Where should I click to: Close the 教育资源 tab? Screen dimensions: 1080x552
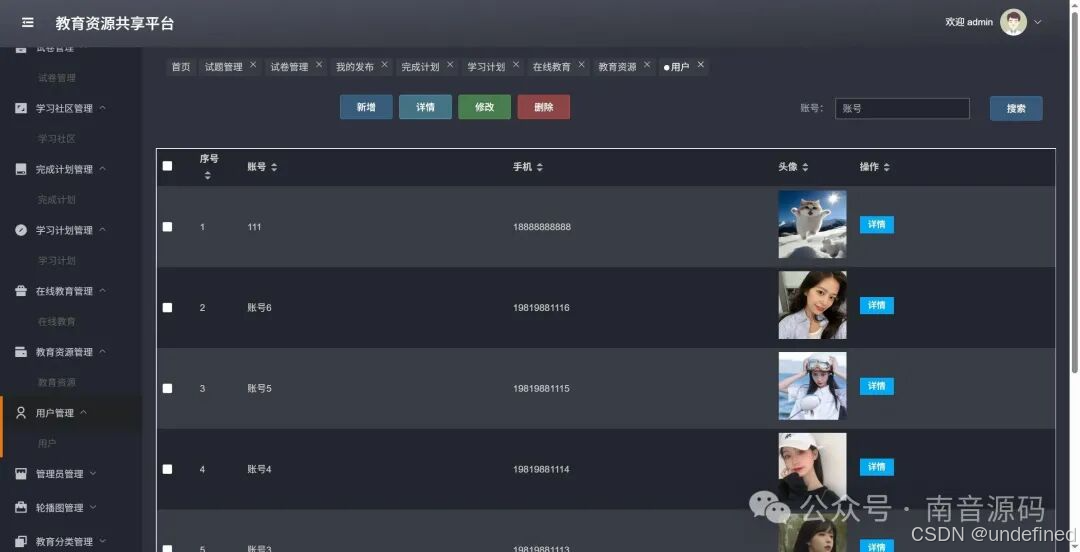pos(647,64)
